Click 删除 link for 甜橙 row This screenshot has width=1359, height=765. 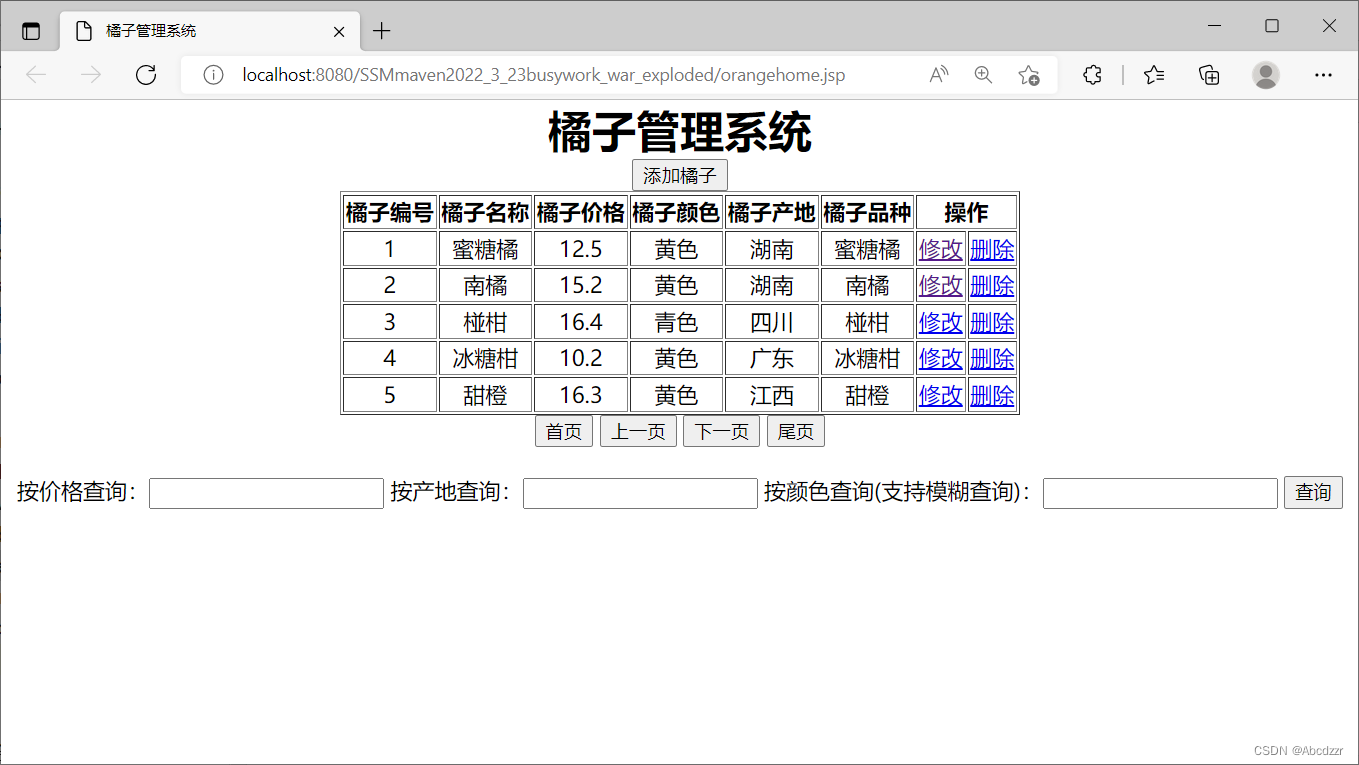pyautogui.click(x=991, y=395)
